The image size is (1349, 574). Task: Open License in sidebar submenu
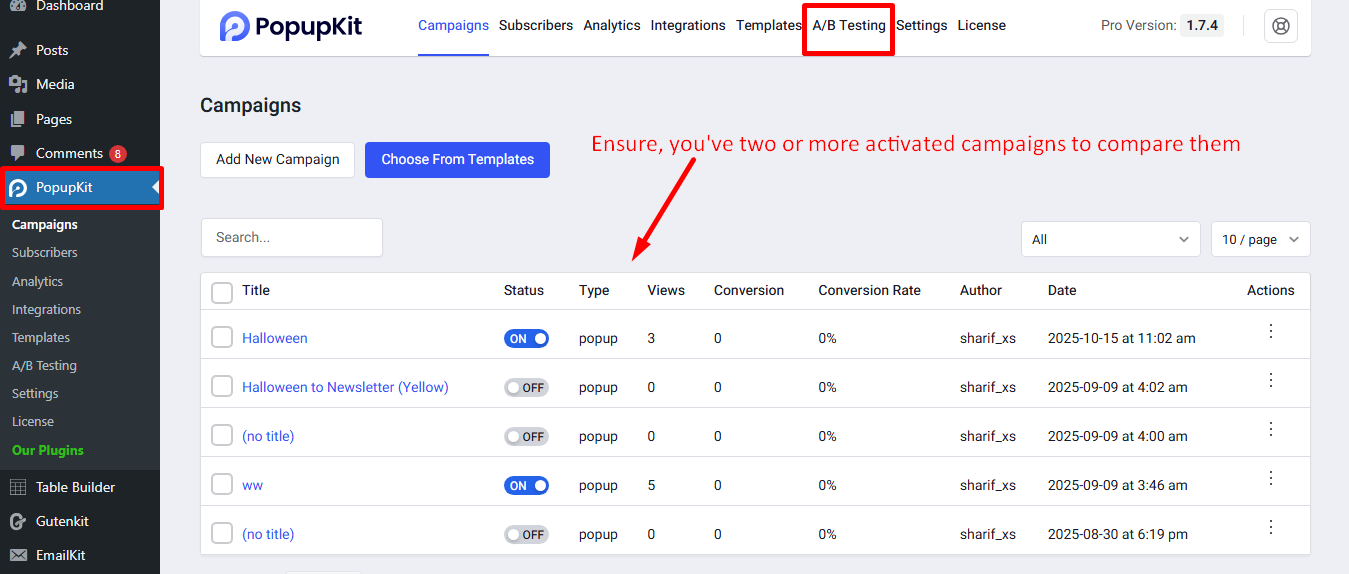coord(33,422)
